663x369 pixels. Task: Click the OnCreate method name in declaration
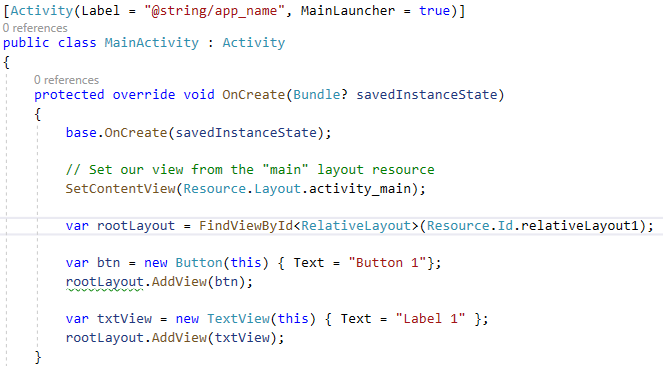pos(254,95)
